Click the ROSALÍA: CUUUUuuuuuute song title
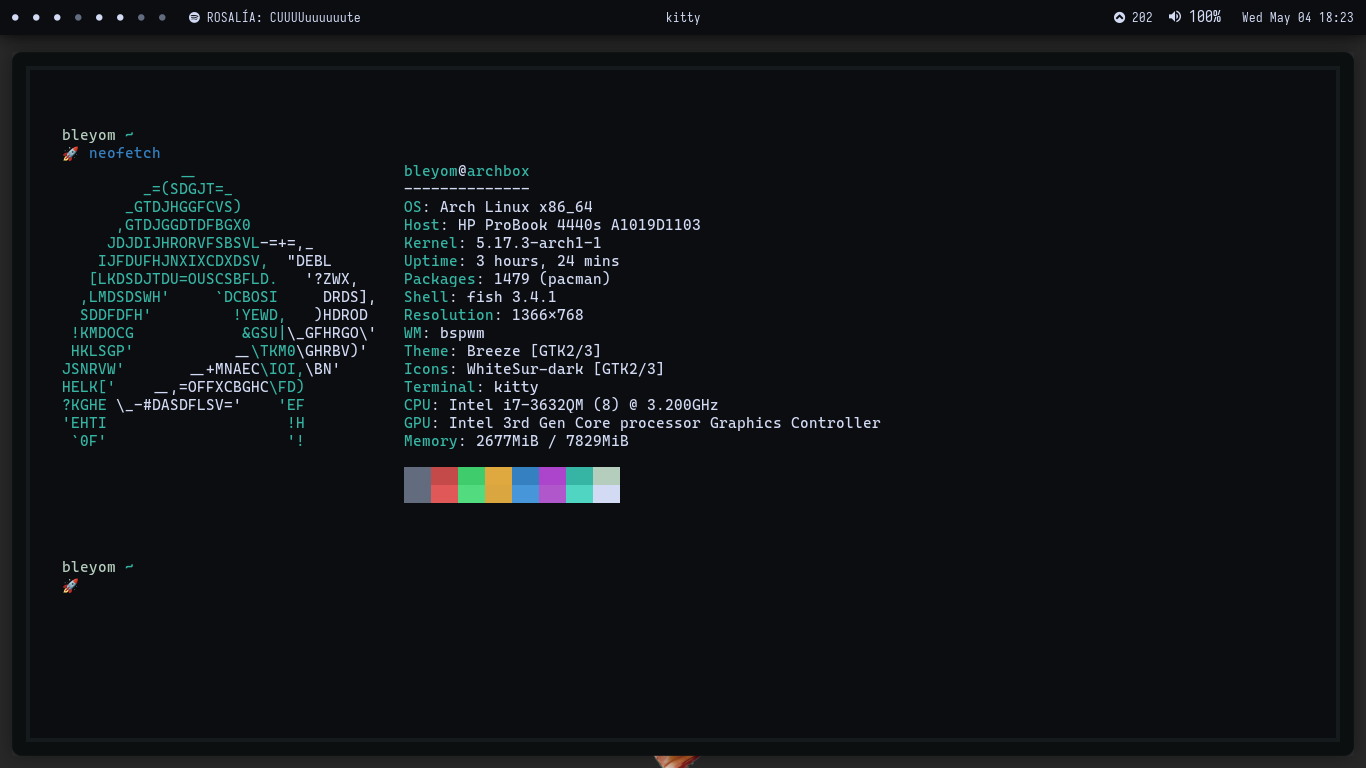The width and height of the screenshot is (1366, 768). (283, 17)
